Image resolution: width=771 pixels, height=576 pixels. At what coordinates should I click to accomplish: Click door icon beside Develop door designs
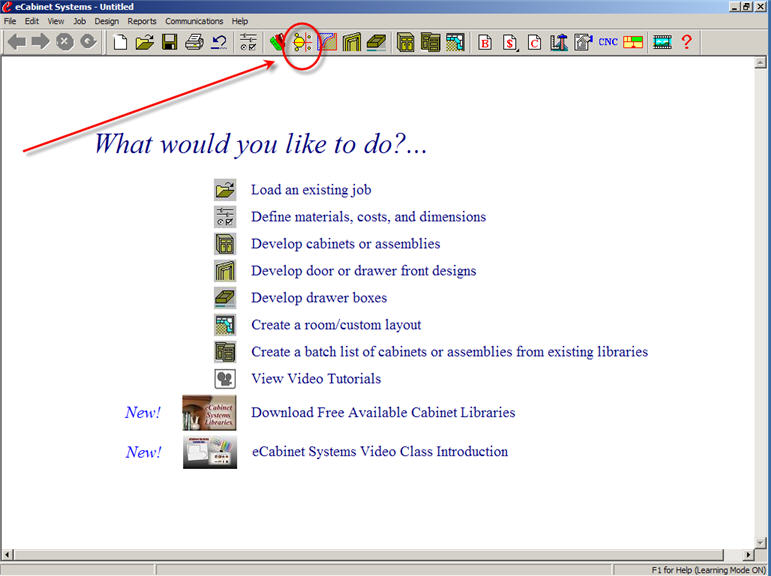click(x=225, y=271)
